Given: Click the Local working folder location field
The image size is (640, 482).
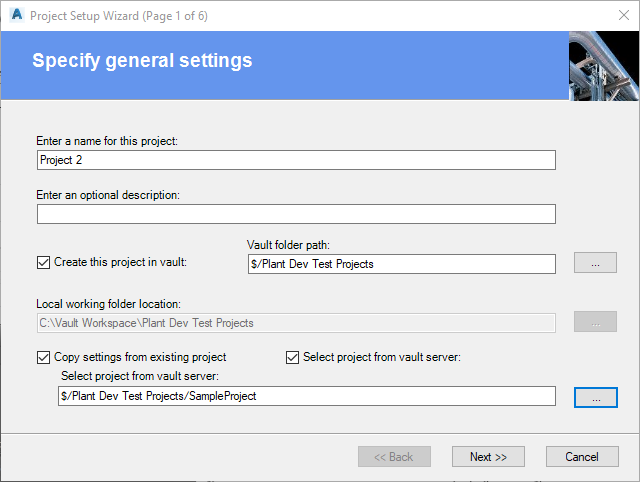Looking at the screenshot, I should (x=296, y=322).
